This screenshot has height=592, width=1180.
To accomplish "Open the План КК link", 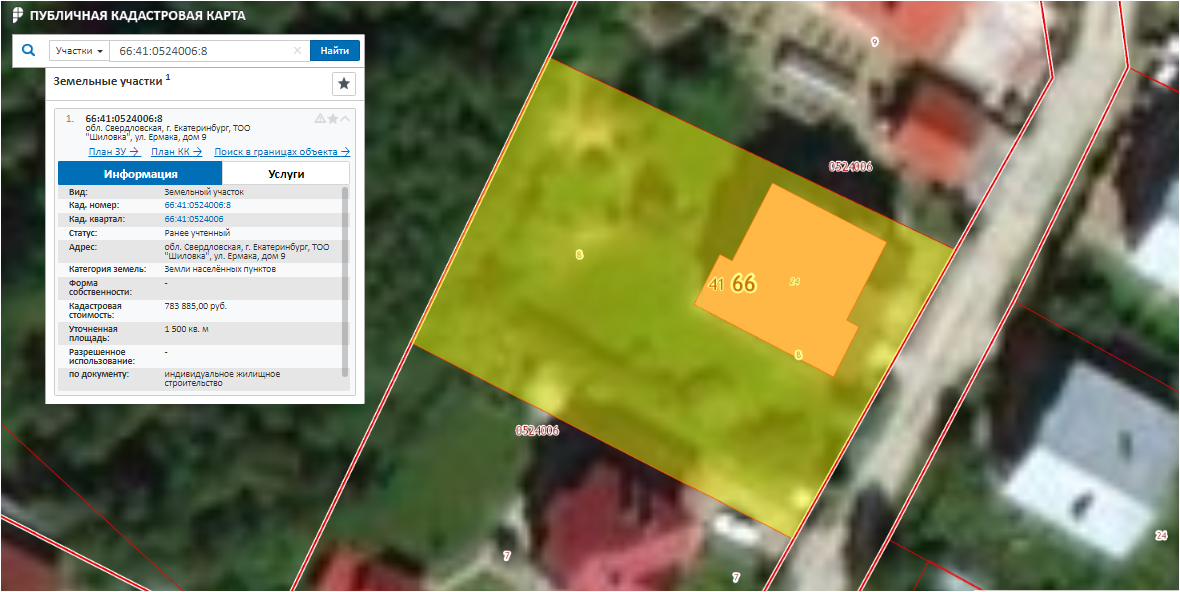I will [176, 152].
